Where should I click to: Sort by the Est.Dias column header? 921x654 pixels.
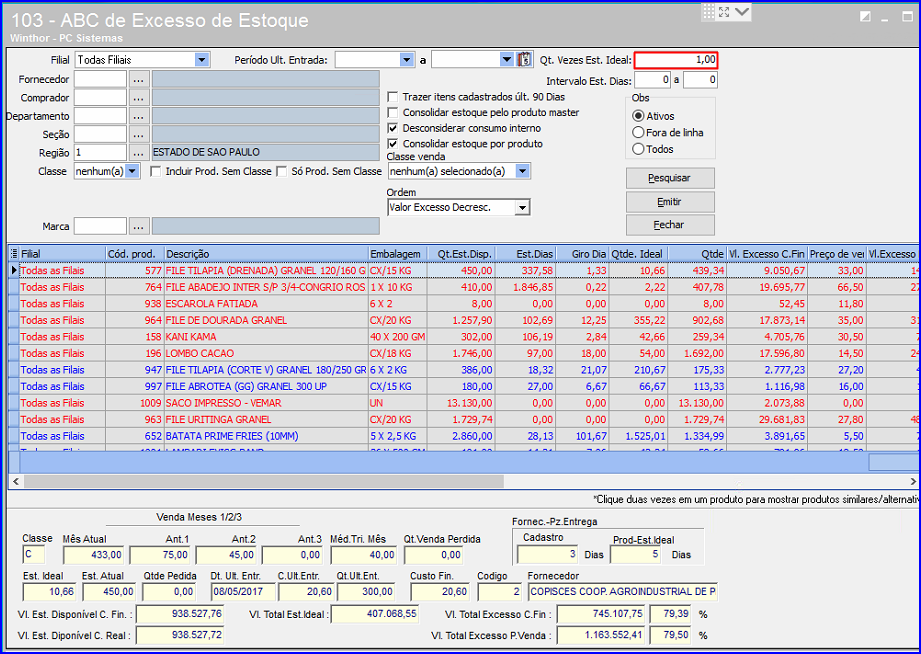click(x=525, y=254)
